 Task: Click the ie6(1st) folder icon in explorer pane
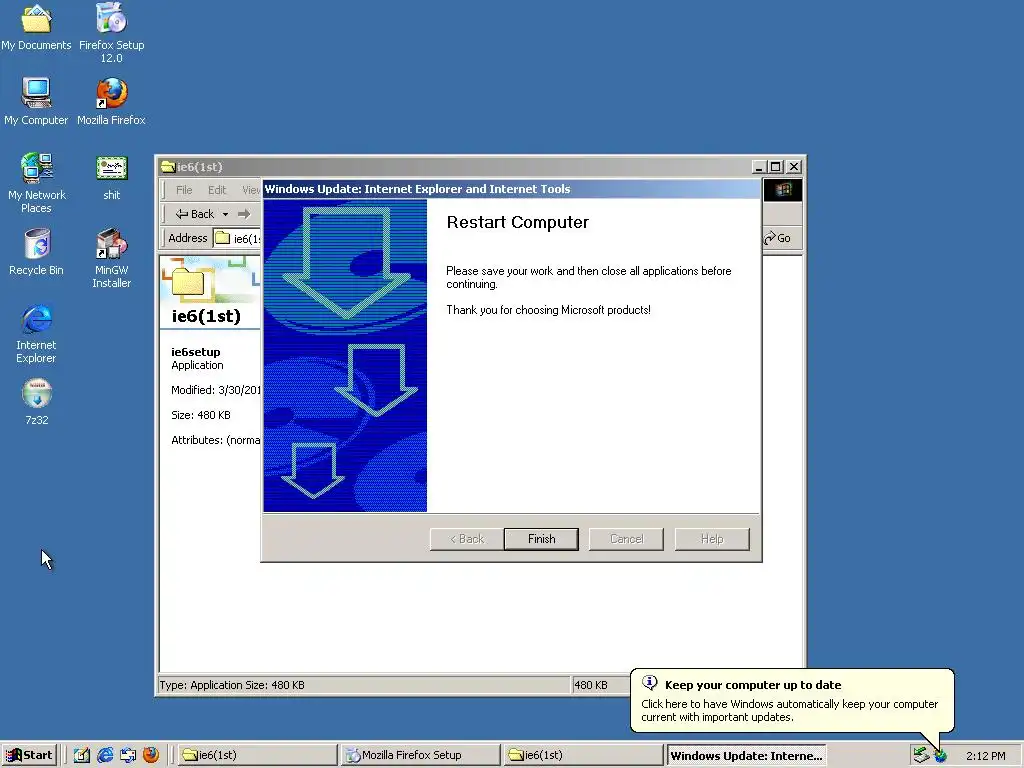tap(188, 281)
